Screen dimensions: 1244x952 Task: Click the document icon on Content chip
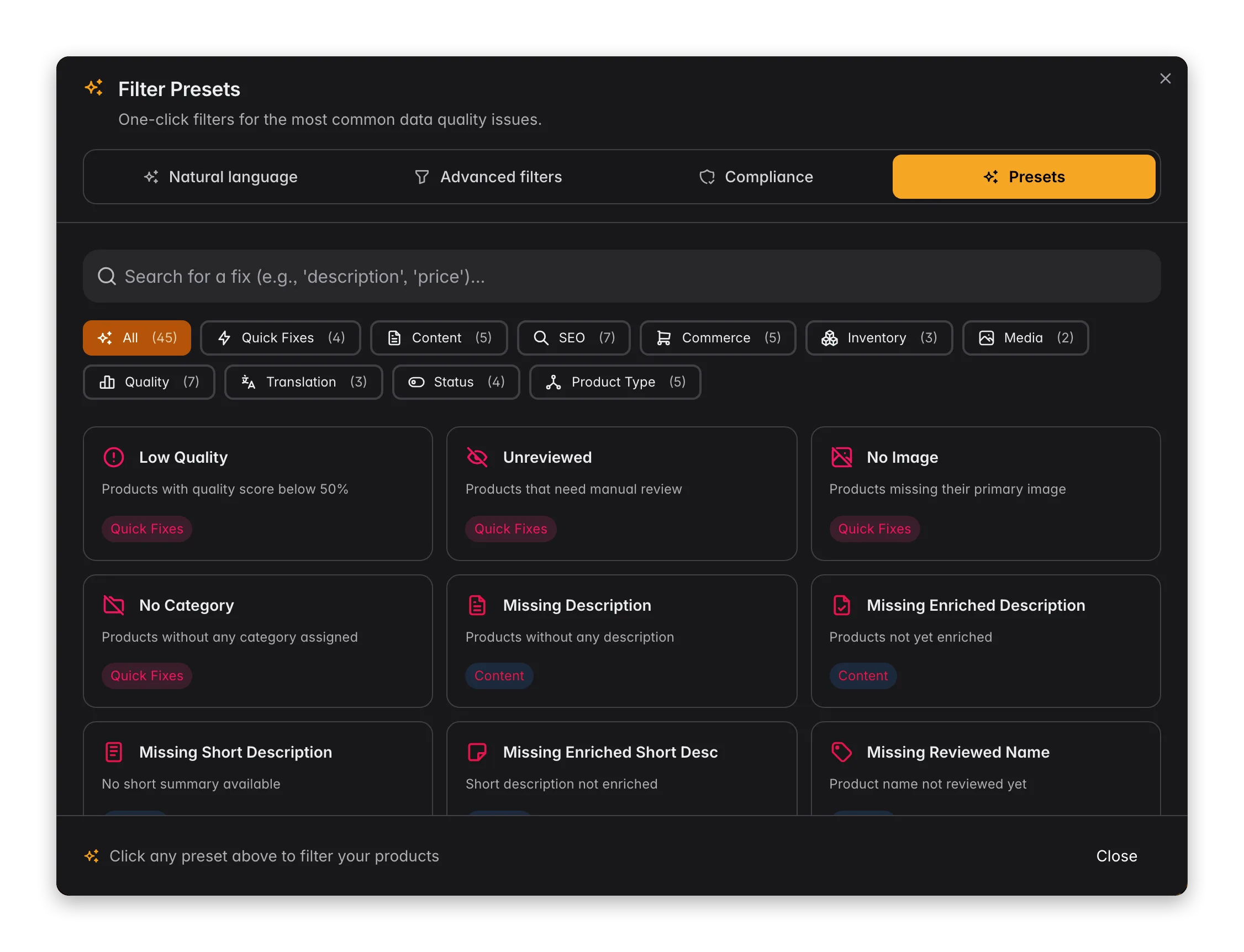(394, 339)
